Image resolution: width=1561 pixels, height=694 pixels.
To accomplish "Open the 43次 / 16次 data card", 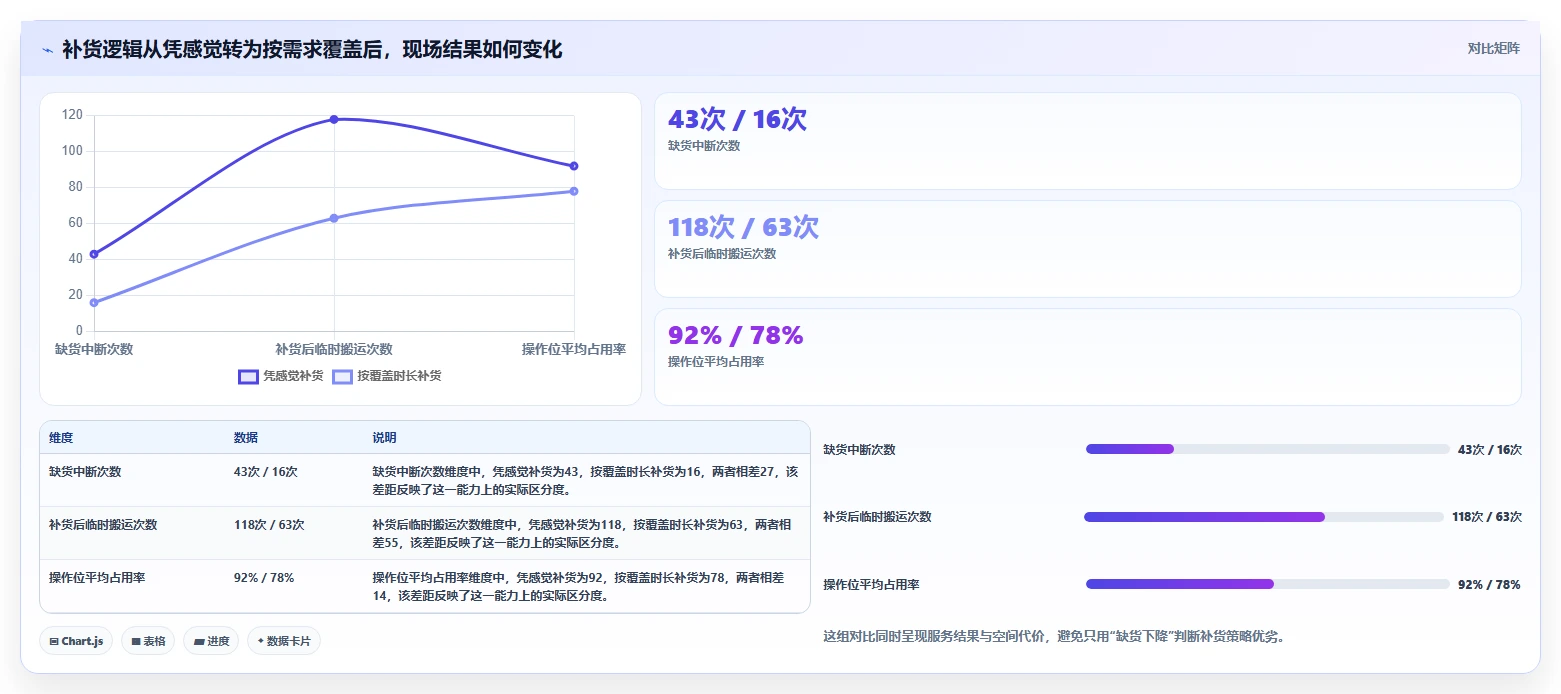I will [x=1087, y=141].
